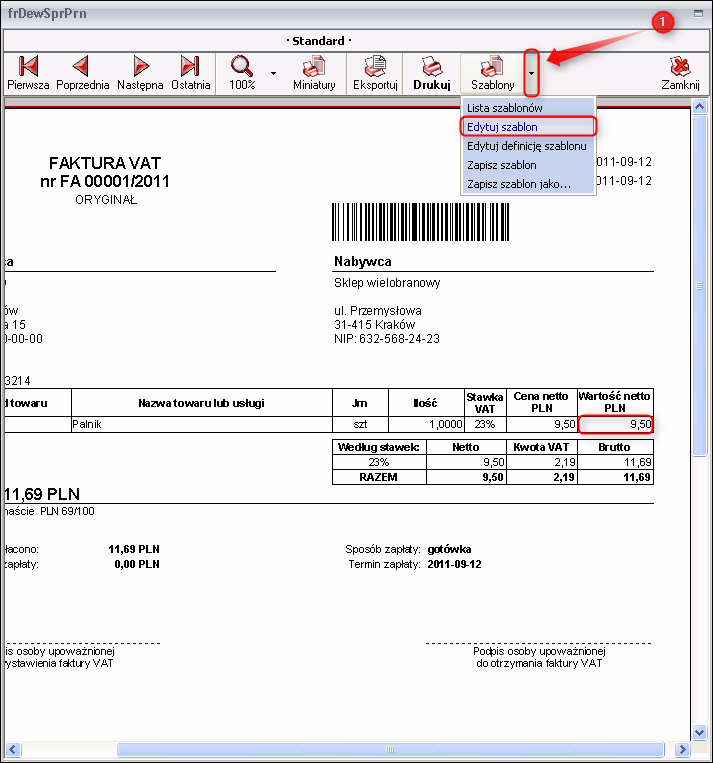Click vertical scrollbar up arrow
Image resolution: width=713 pixels, height=763 pixels.
pos(699,106)
